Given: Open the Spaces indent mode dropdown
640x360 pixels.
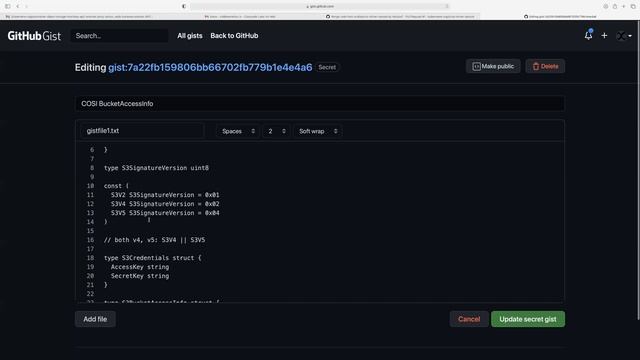Looking at the screenshot, I should pos(238,131).
